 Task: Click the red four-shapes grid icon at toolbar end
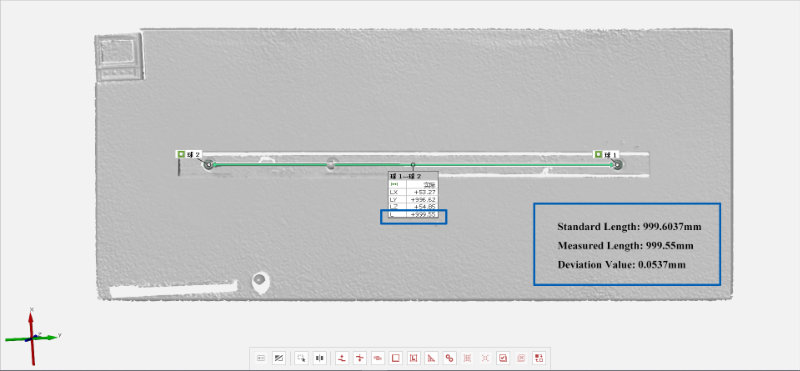click(539, 358)
